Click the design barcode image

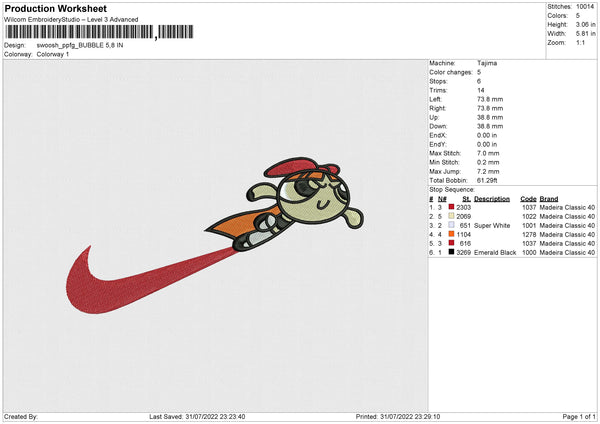tap(99, 32)
